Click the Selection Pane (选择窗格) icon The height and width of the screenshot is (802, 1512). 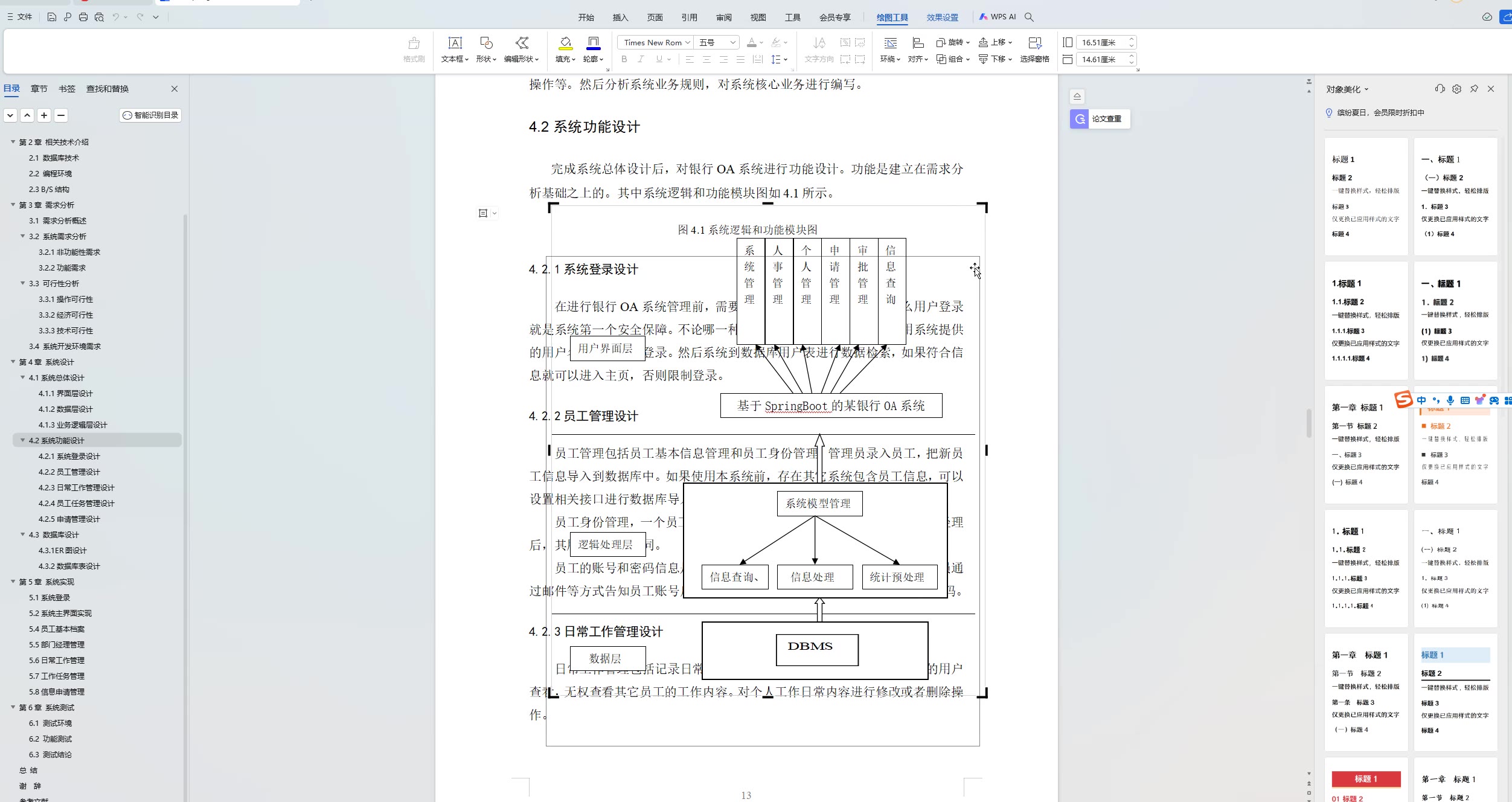tap(1035, 42)
